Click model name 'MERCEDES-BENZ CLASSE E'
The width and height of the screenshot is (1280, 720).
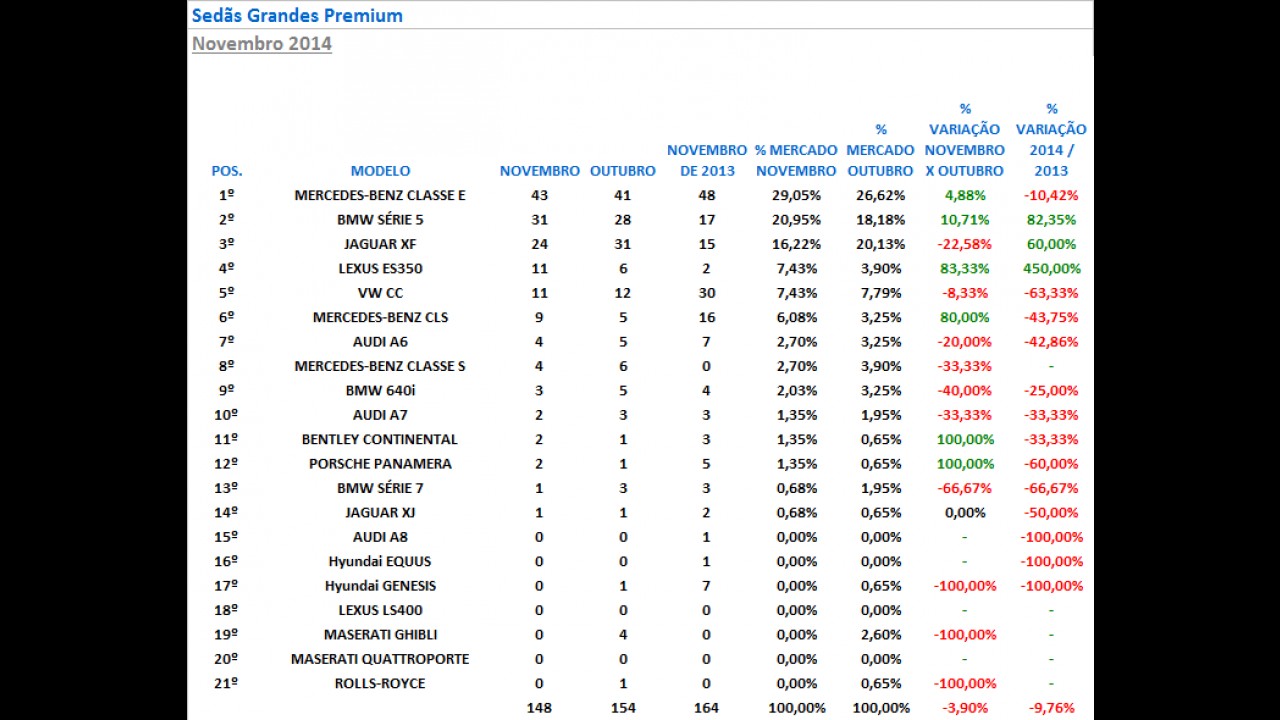[380, 195]
